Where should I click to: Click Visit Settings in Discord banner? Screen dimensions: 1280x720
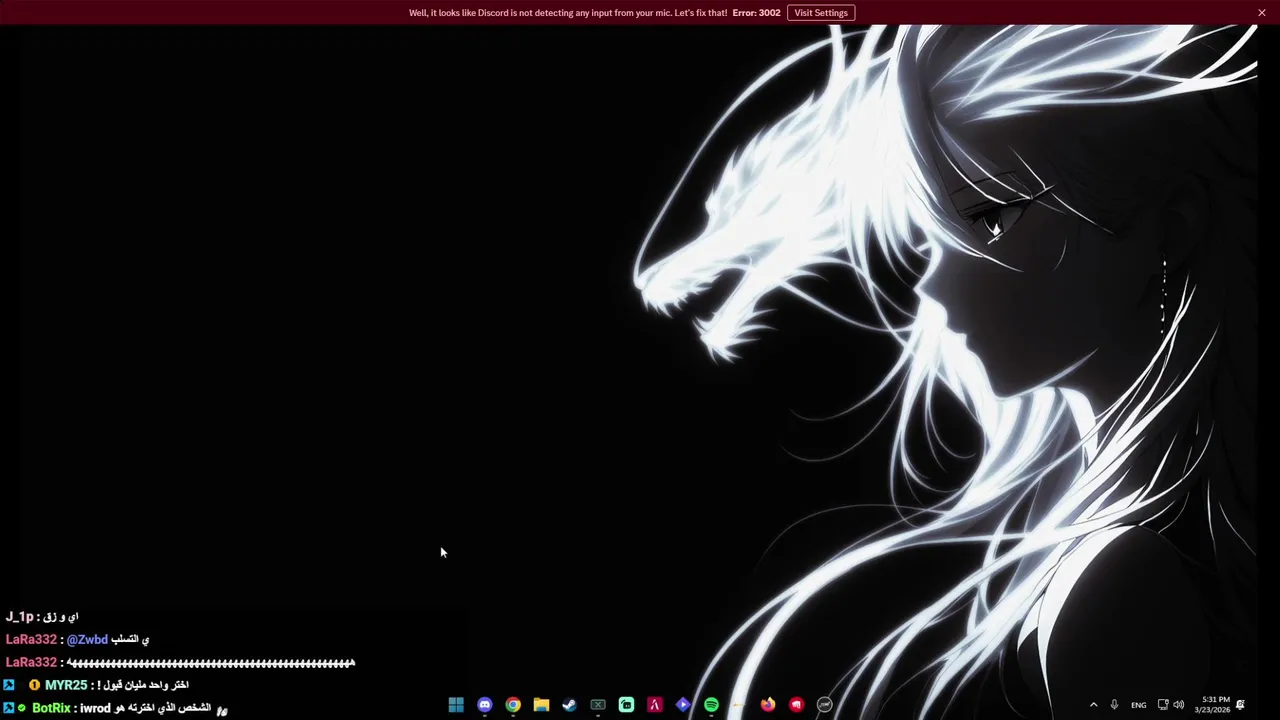(x=821, y=13)
